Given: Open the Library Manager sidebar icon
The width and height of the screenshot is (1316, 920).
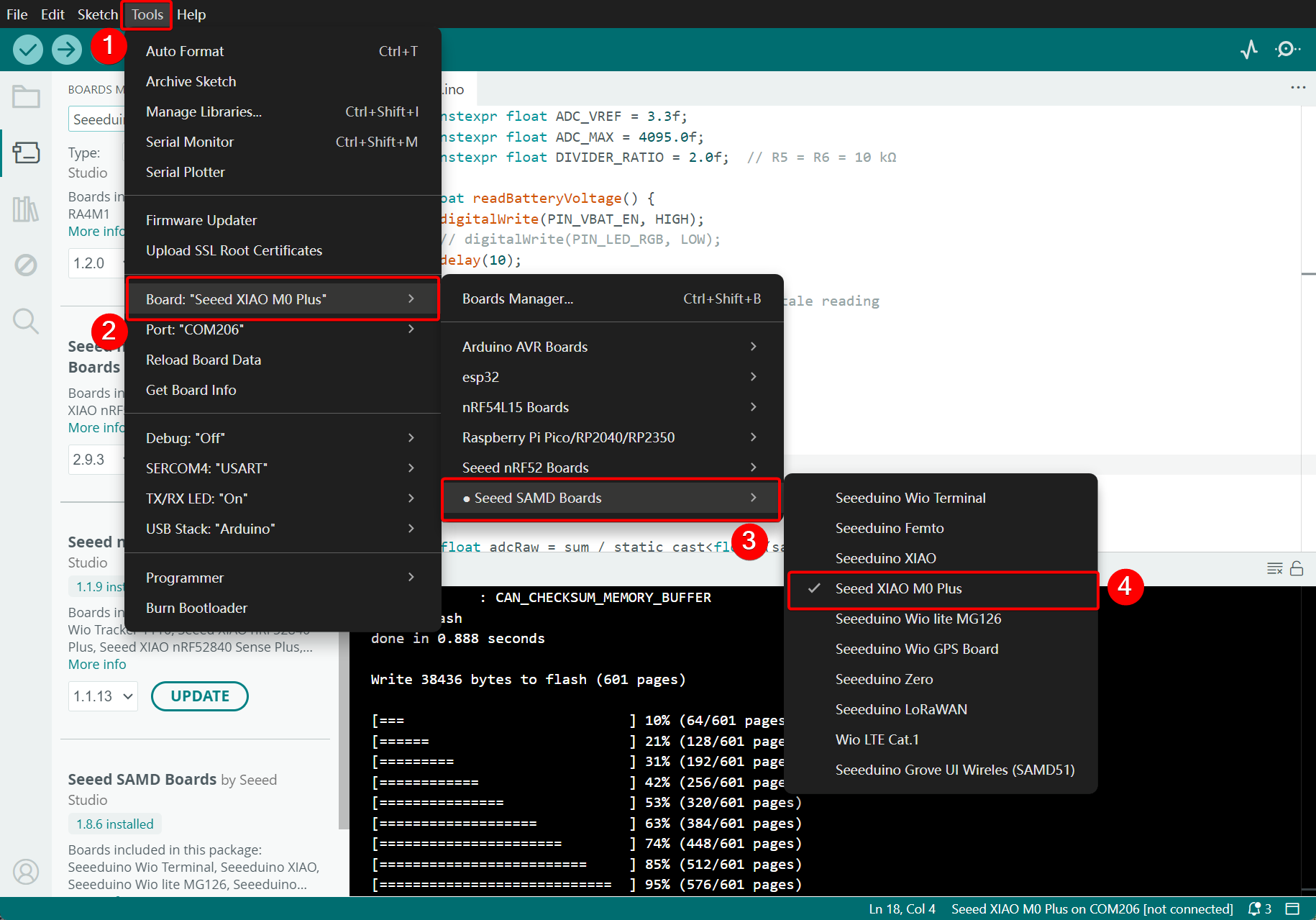Looking at the screenshot, I should (x=26, y=209).
